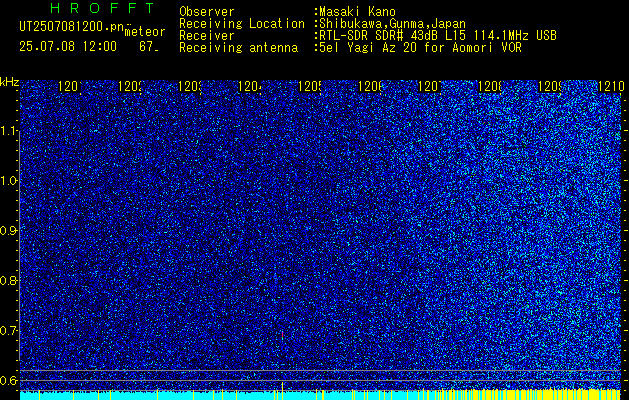Viewport: 629px width, 400px height.
Task: Click the 1208 time marker
Action: [489, 86]
